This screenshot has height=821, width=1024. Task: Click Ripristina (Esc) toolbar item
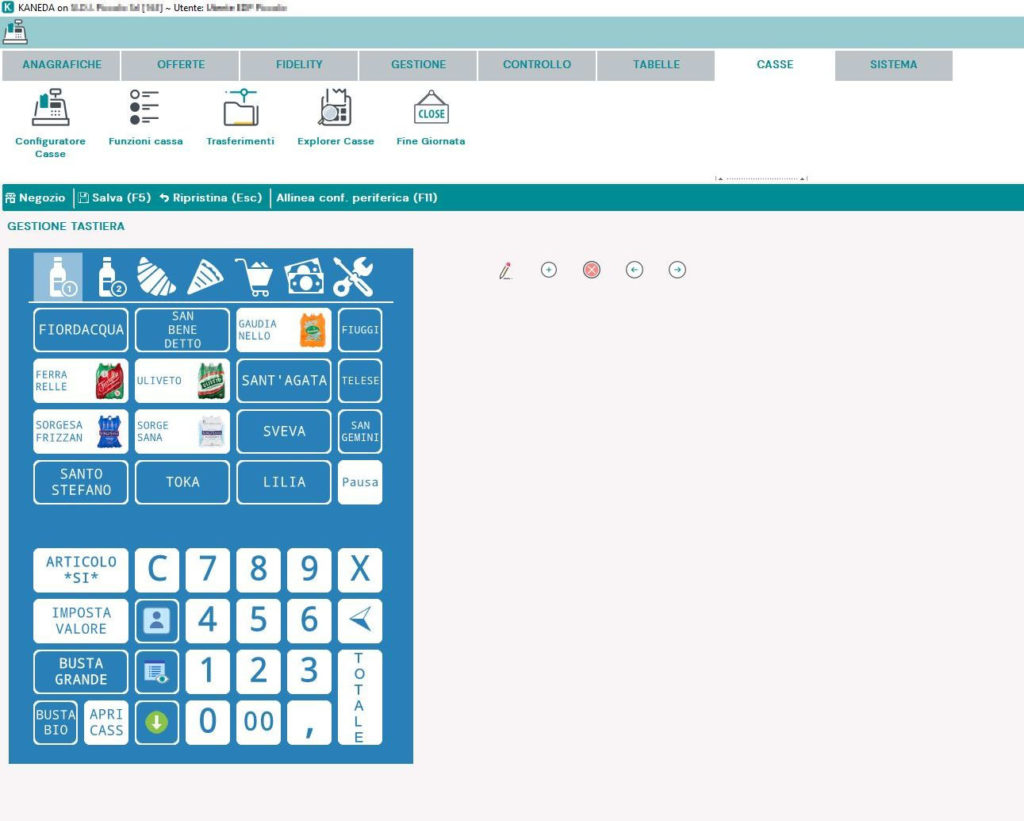coord(210,198)
